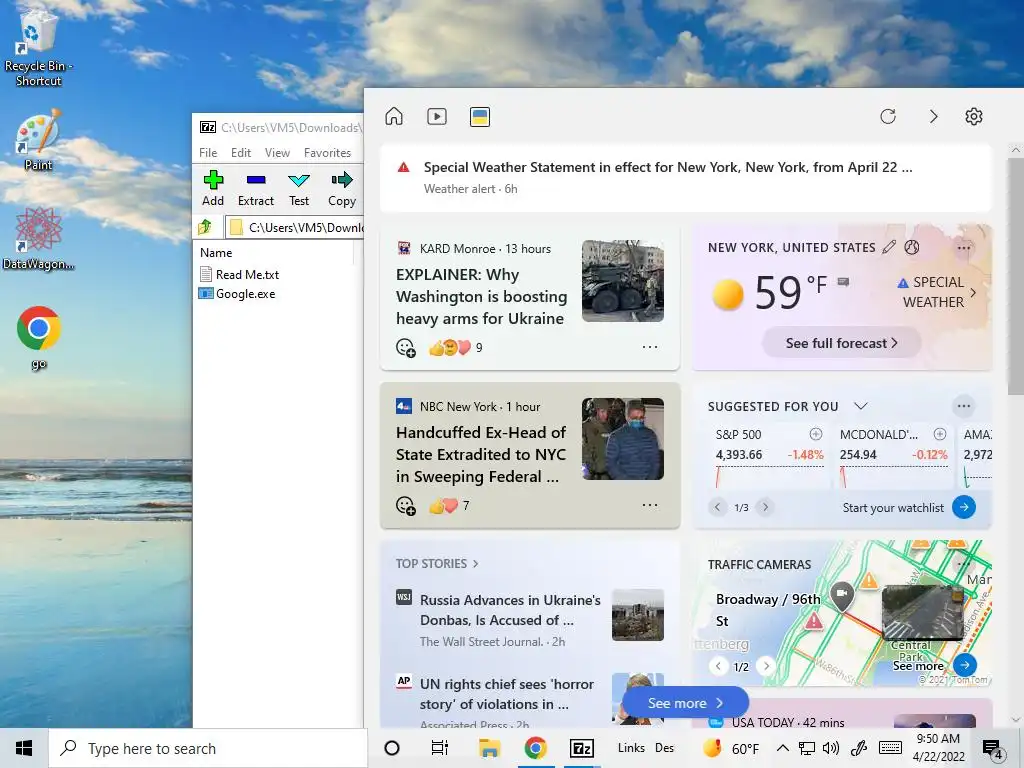Open the news feed Home icon
This screenshot has width=1024, height=768.
(394, 116)
